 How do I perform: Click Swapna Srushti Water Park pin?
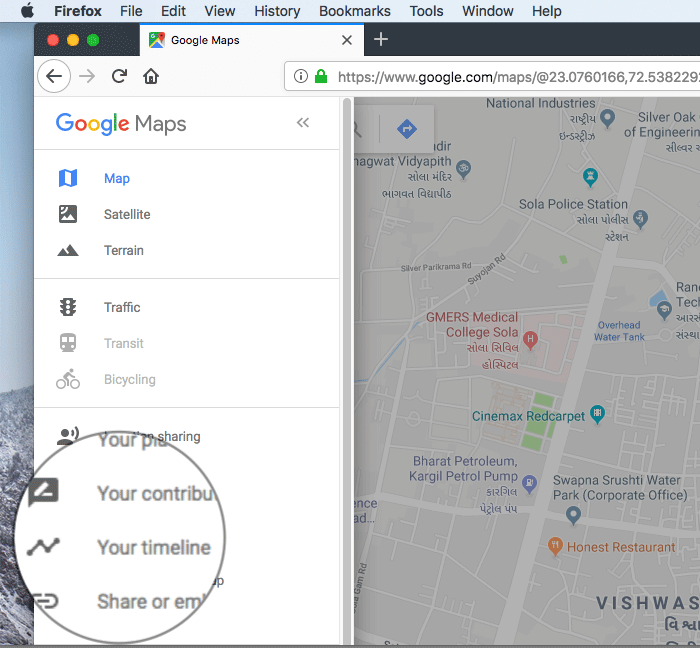[x=573, y=515]
